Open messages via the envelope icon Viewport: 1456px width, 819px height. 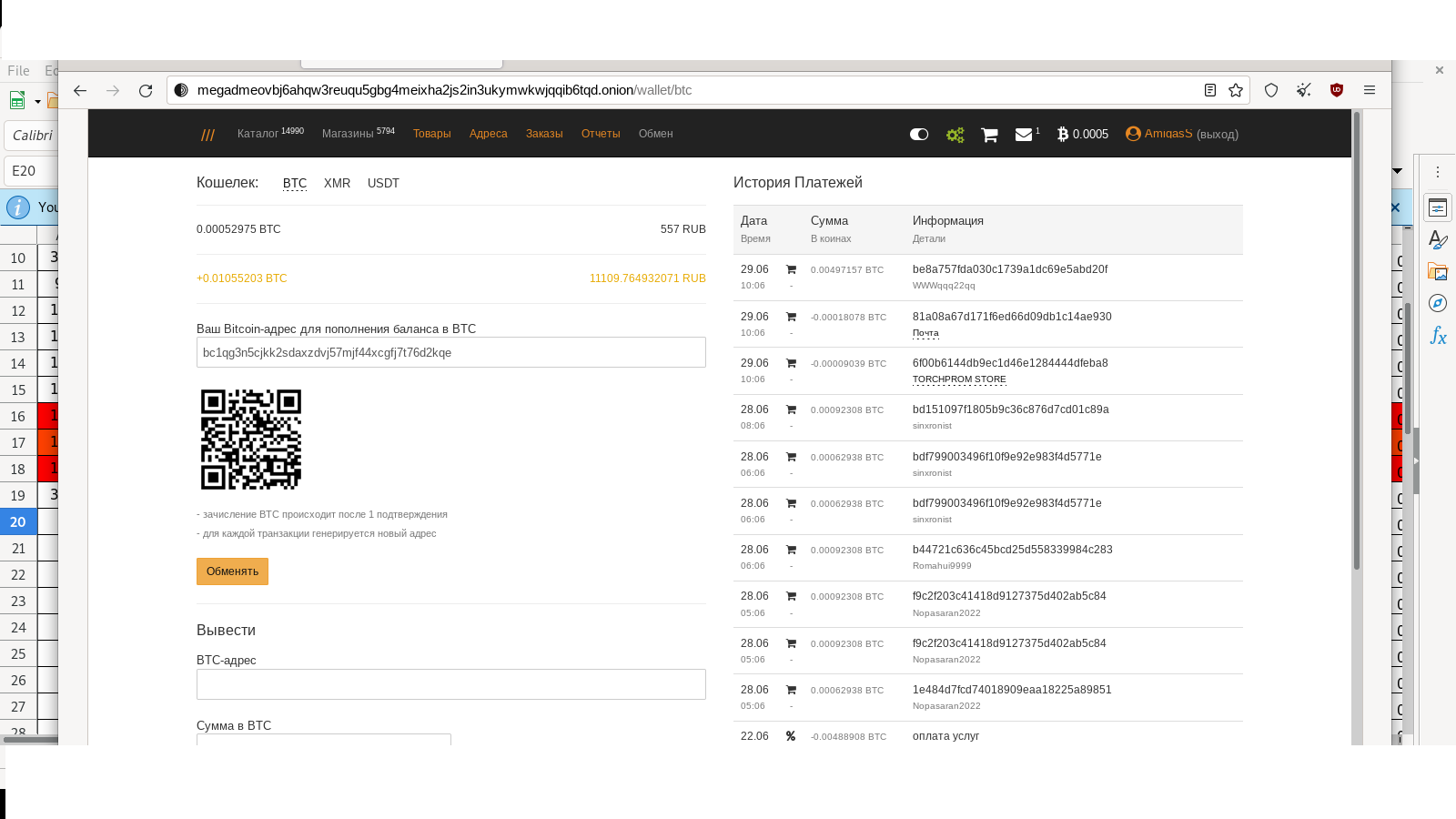[x=1024, y=135]
